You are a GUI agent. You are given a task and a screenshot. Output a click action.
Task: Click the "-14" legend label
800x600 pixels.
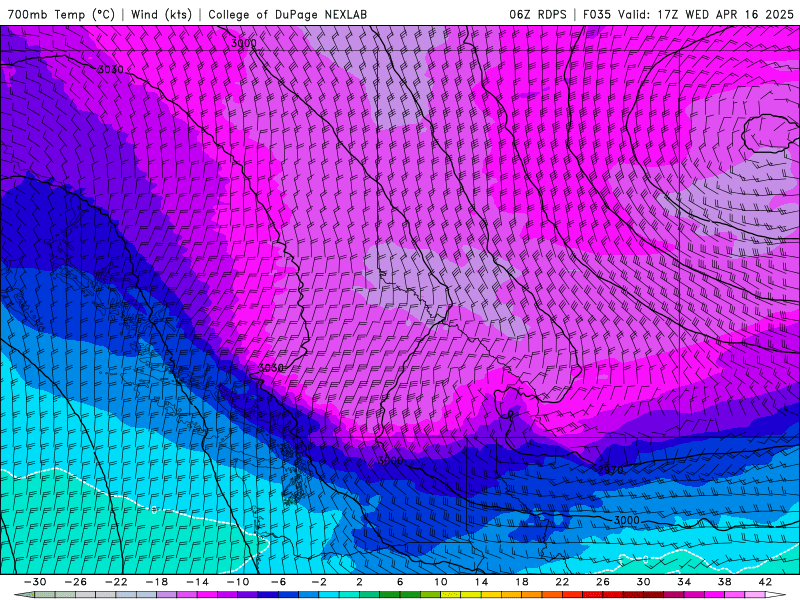(x=197, y=582)
